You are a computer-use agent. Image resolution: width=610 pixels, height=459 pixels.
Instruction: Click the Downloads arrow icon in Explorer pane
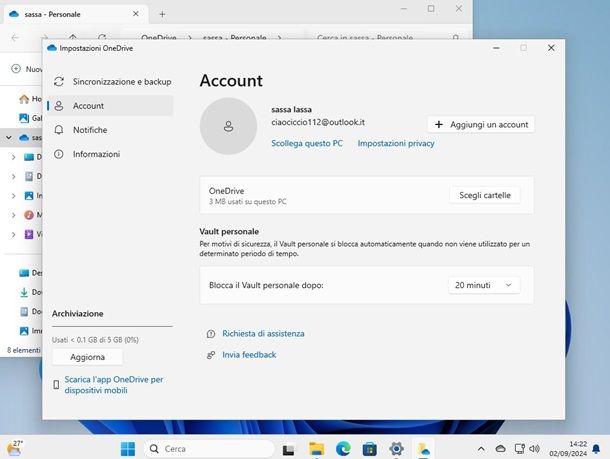(x=24, y=292)
